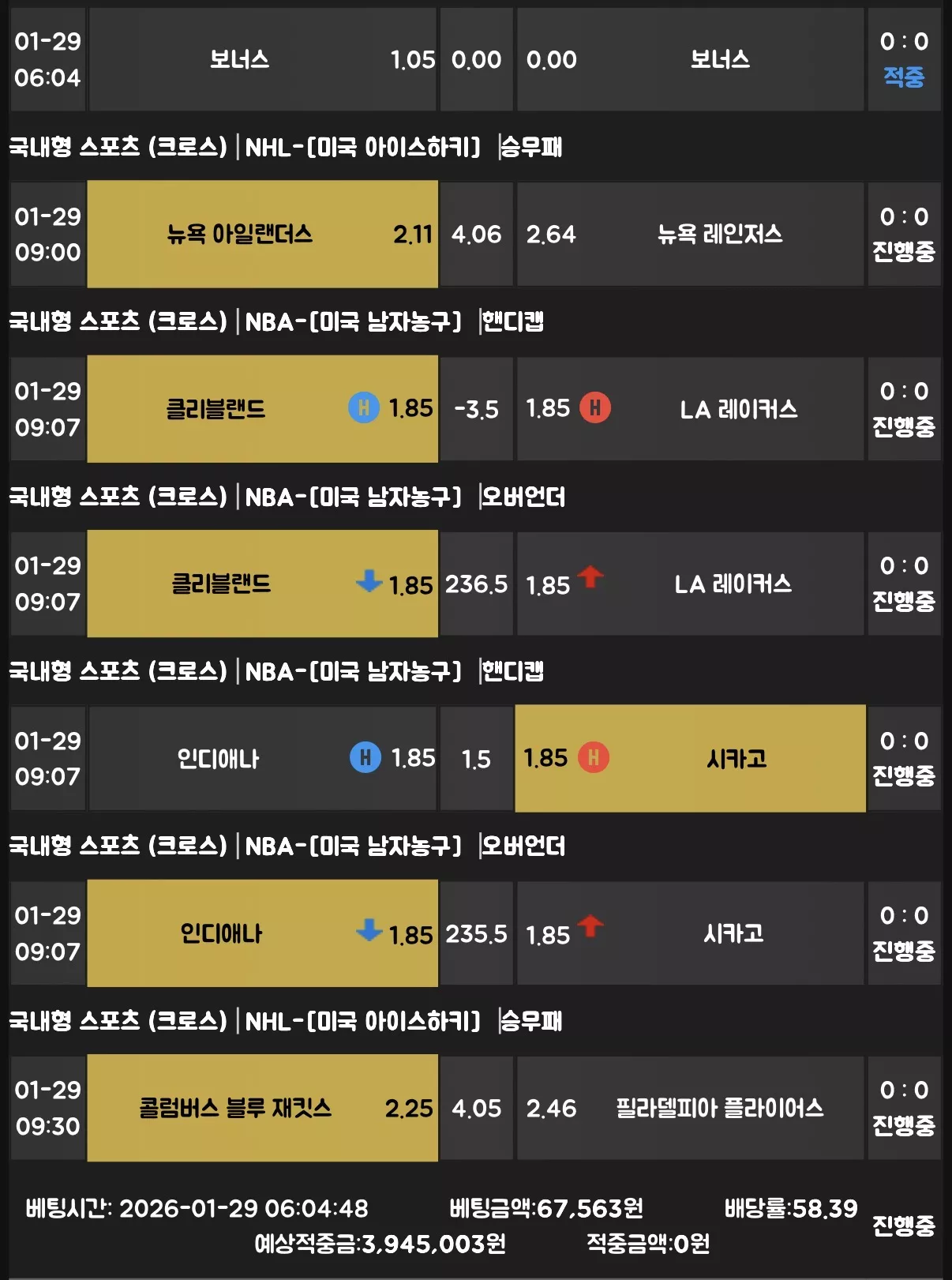Click draw odds 4.06 cell
952x1280 pixels.
click(477, 235)
